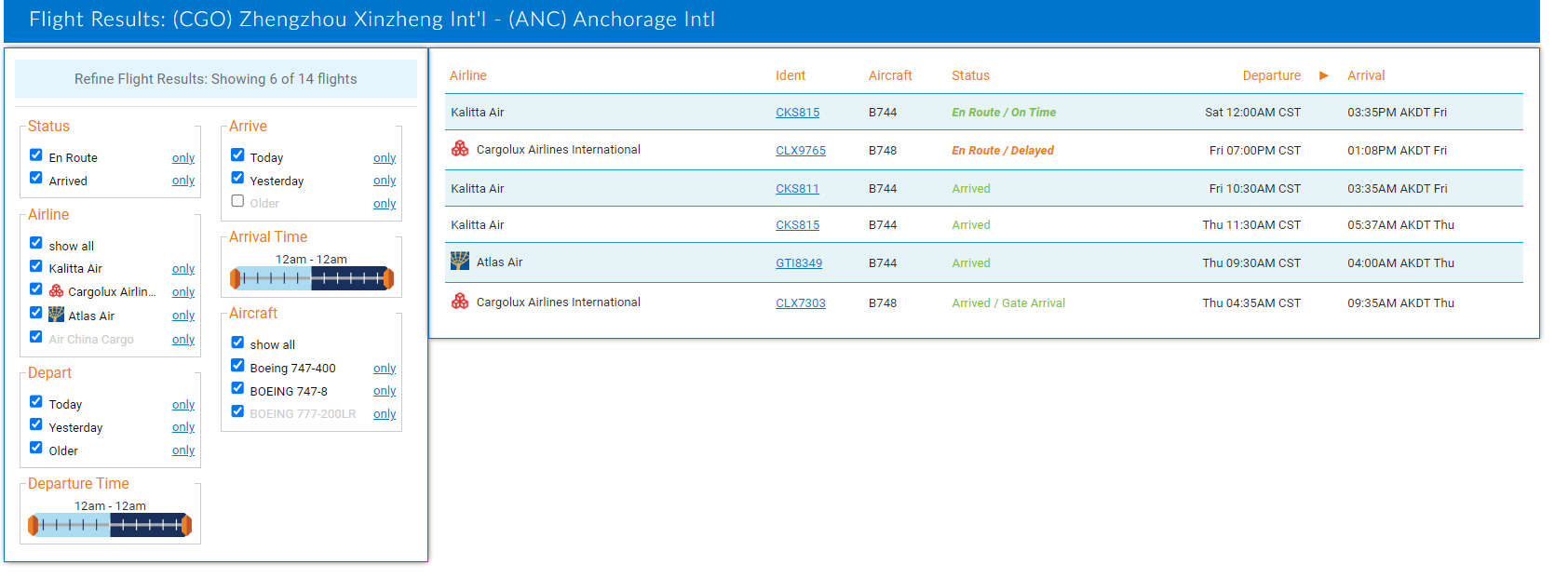Toggle the BOEING 777-200LR checkbox
The image size is (1568, 578).
click(237, 411)
